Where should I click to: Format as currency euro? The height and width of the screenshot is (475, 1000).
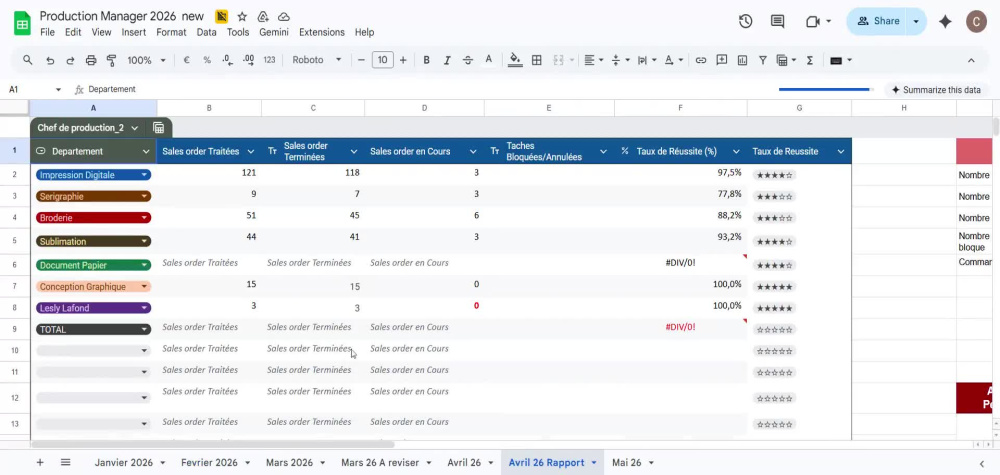click(x=187, y=60)
